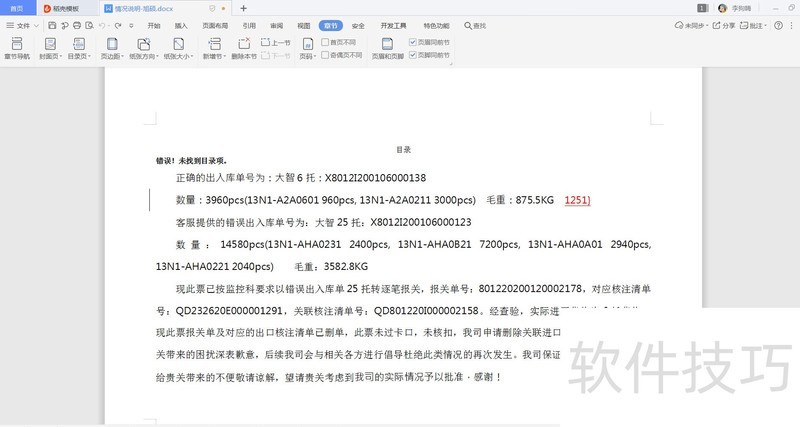Open the 首页 home tab

(17, 8)
